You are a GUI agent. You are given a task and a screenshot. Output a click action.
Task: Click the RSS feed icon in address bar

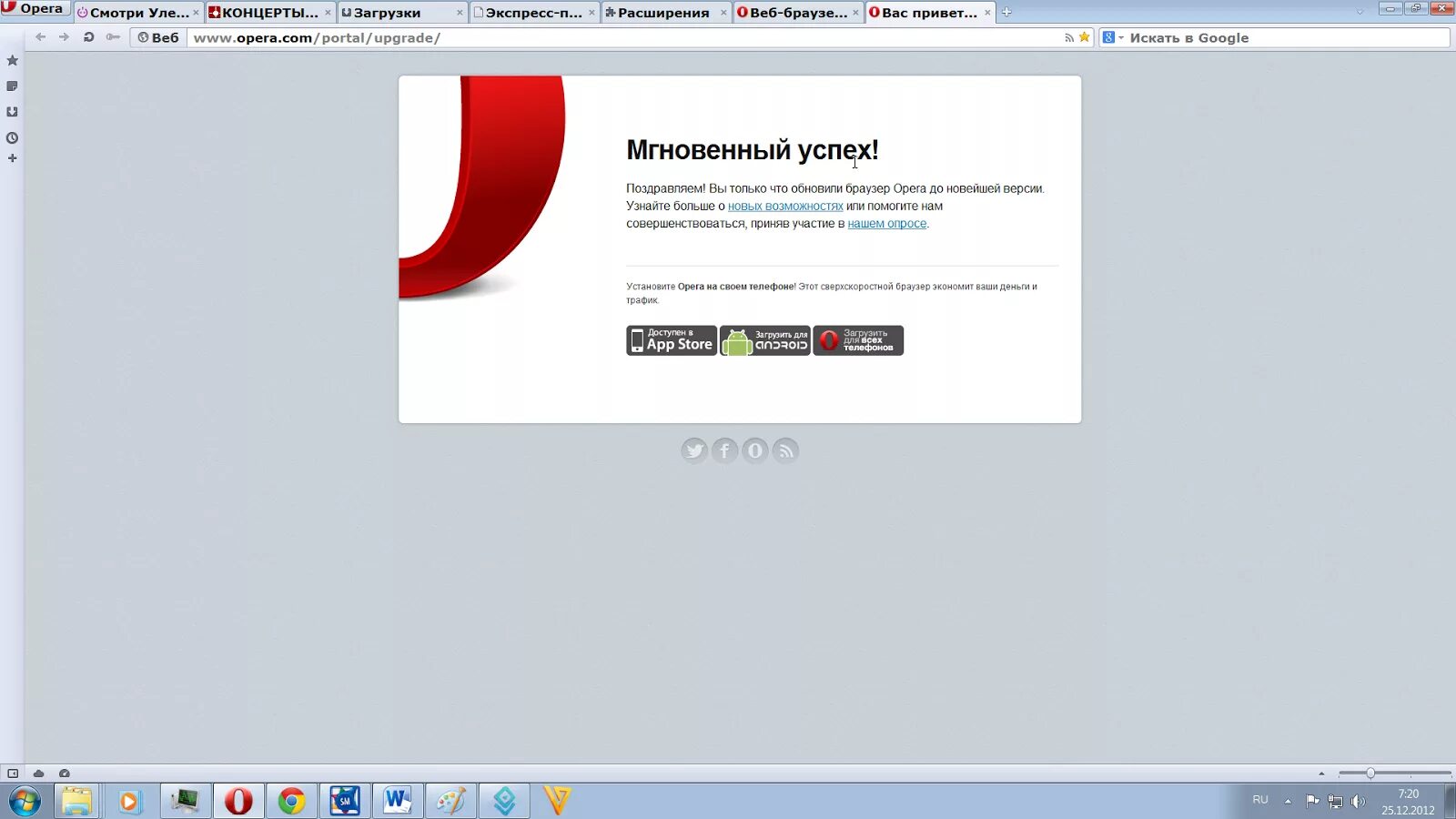[x=1069, y=37]
